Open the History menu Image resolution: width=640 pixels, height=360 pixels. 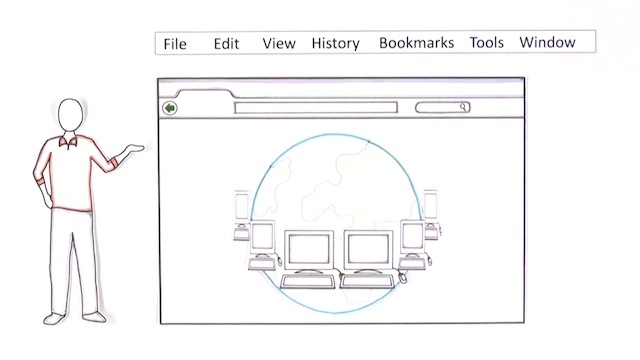(336, 43)
